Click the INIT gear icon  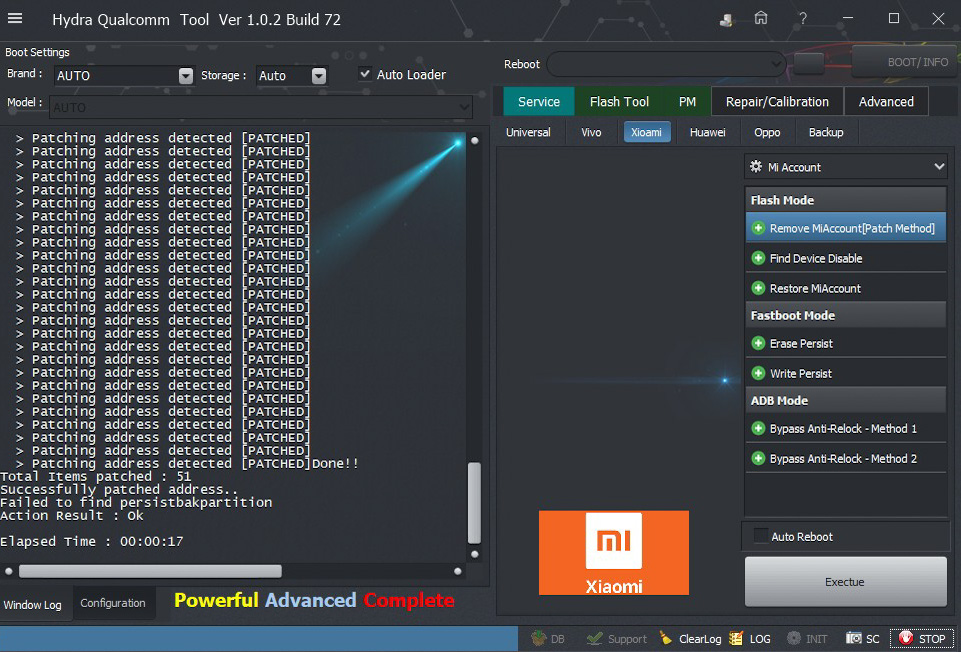click(807, 639)
